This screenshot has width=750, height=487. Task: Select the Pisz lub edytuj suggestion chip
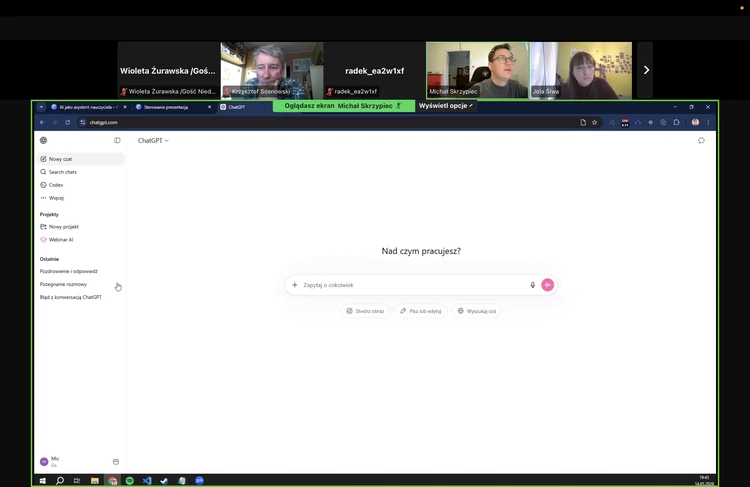421,311
